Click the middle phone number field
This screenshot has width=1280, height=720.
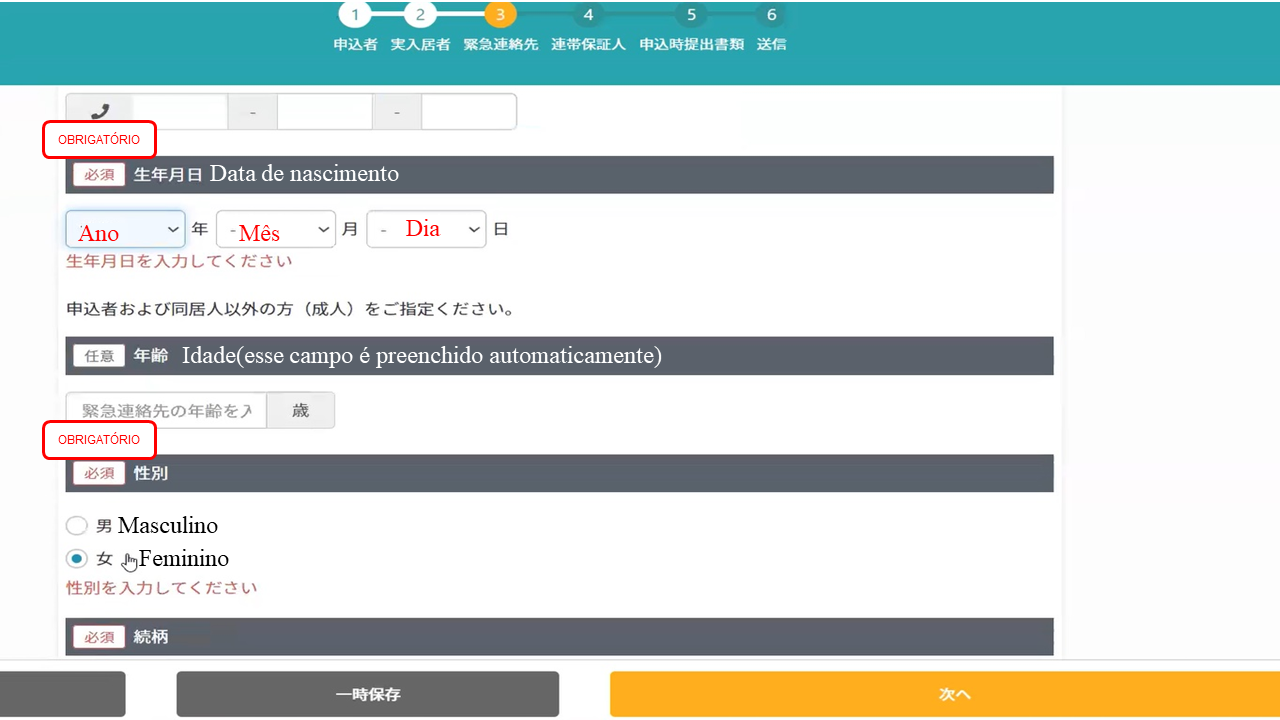click(x=324, y=112)
